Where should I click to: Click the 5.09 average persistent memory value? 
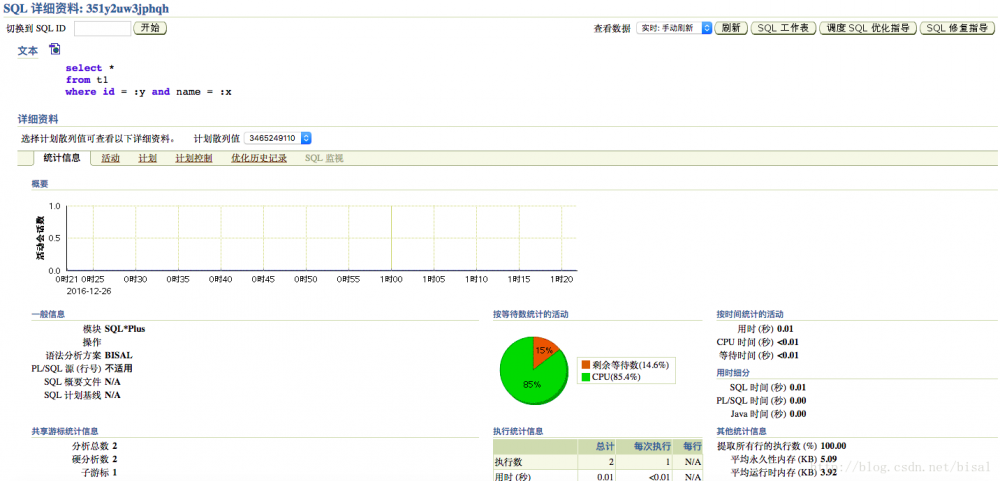pos(830,459)
